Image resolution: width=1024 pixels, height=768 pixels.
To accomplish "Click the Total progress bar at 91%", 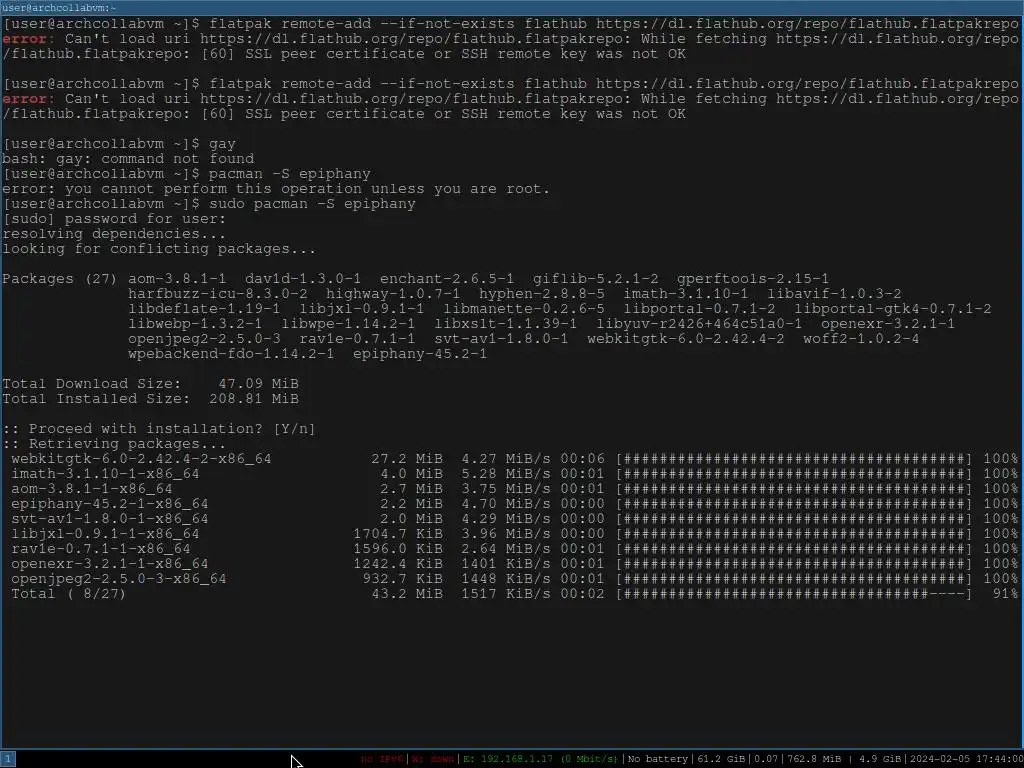I will pyautogui.click(x=793, y=594).
